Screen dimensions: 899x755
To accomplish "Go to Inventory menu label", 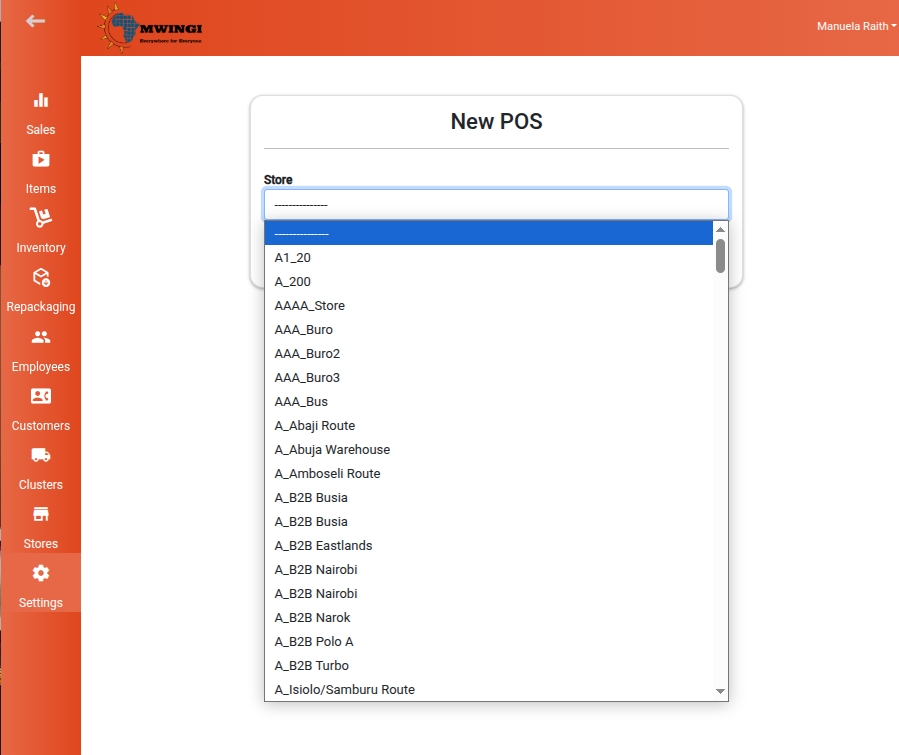I will point(41,248).
